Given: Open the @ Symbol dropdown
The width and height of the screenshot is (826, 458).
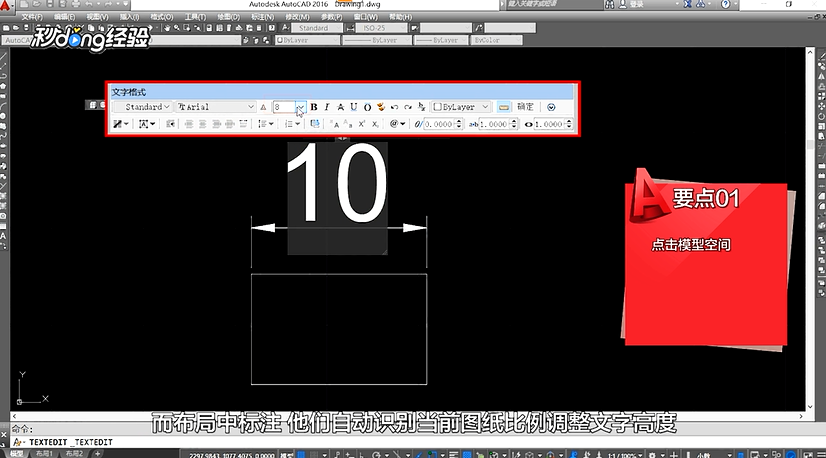Looking at the screenshot, I should (x=397, y=124).
